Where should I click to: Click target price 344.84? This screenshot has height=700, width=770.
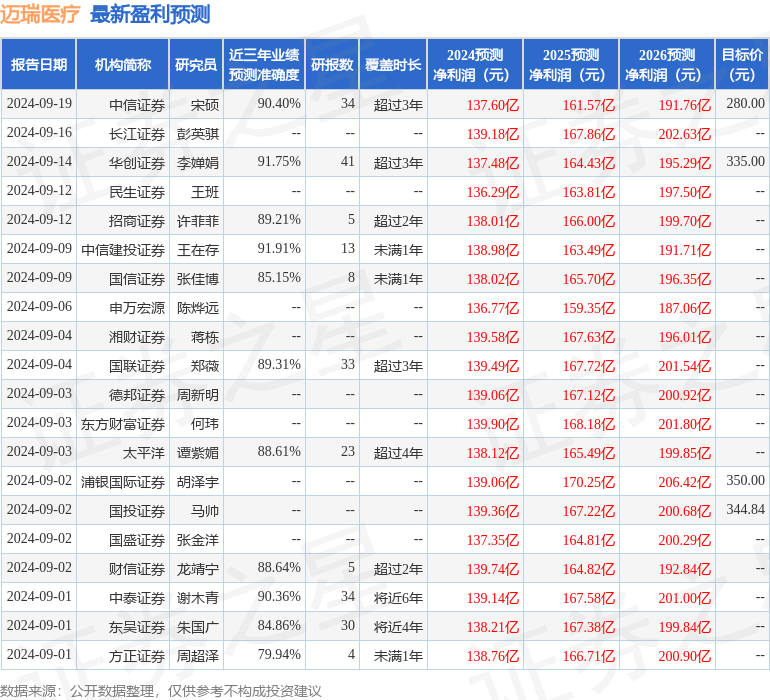(x=745, y=509)
